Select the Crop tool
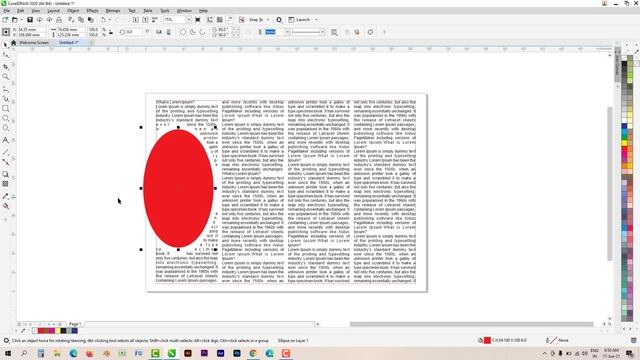The height and width of the screenshot is (360, 640). pos(6,66)
